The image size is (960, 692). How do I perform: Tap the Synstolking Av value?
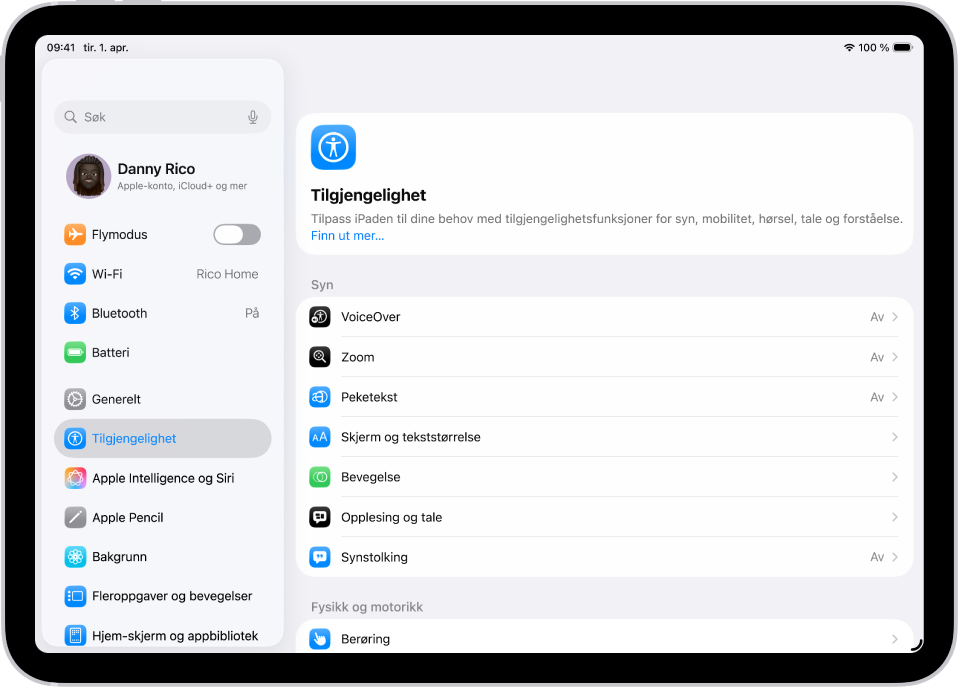tap(877, 557)
